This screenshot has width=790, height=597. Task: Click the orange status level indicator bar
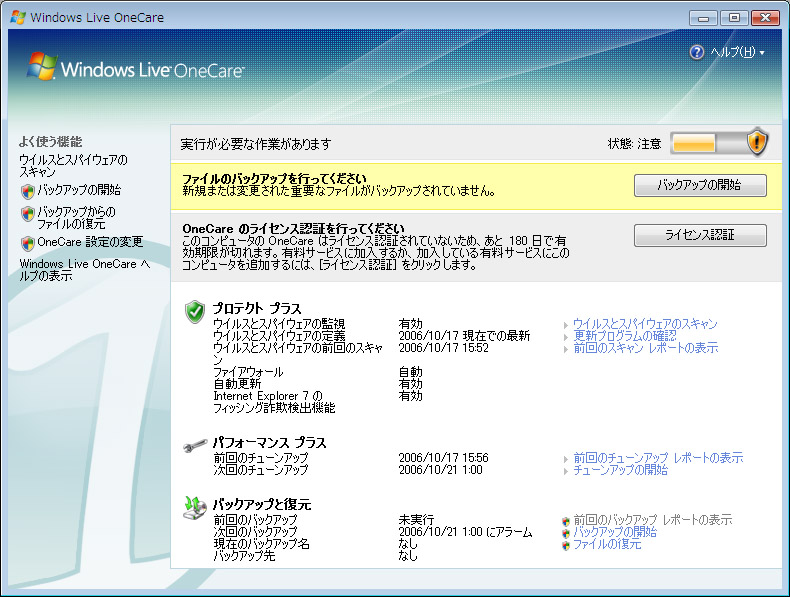coord(695,144)
